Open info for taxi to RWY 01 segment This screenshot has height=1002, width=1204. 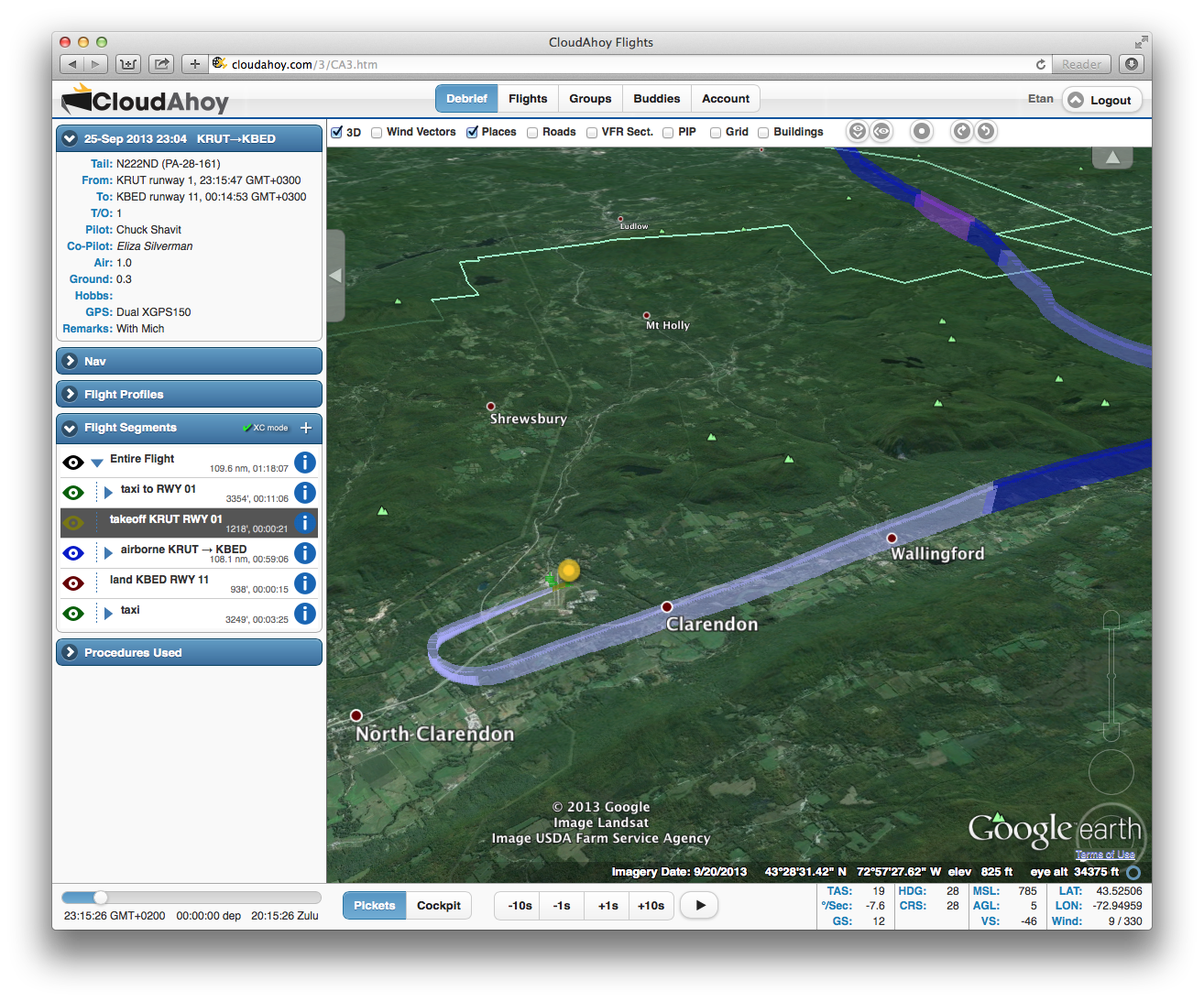click(x=305, y=493)
